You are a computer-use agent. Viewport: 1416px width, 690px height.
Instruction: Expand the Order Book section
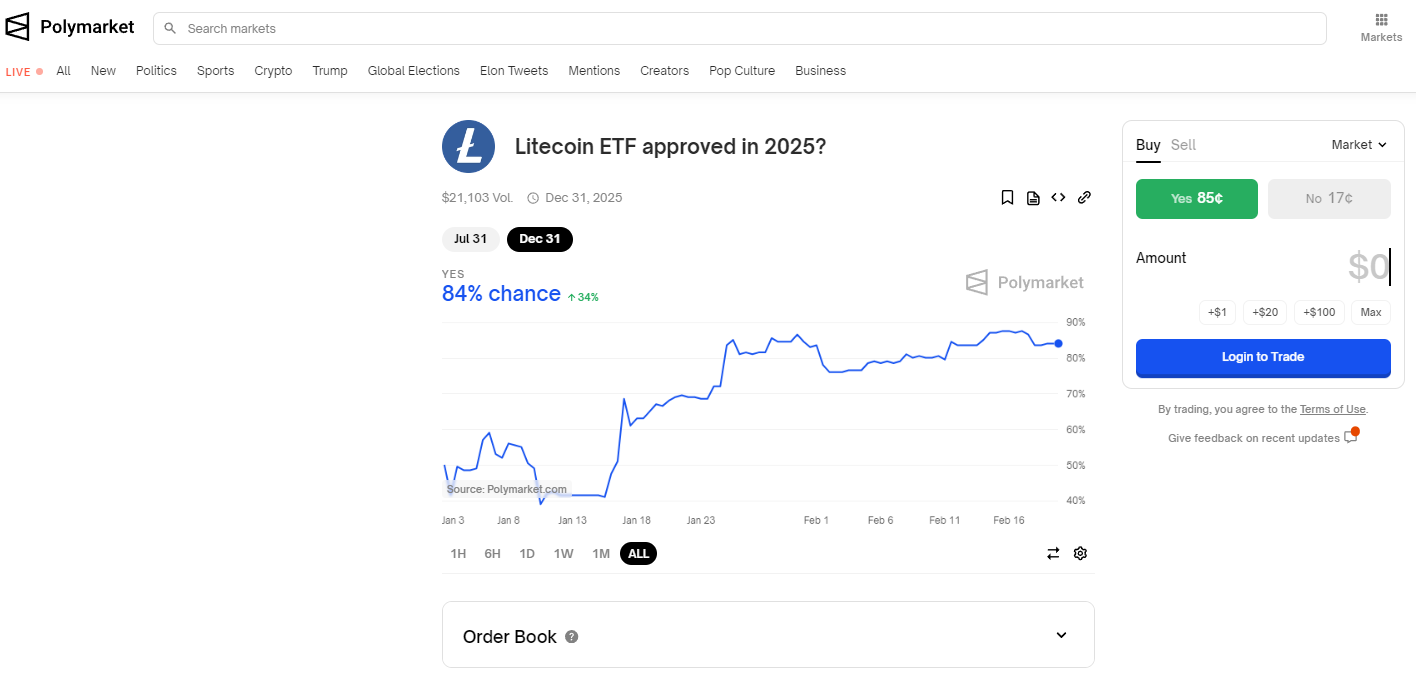click(x=1061, y=635)
